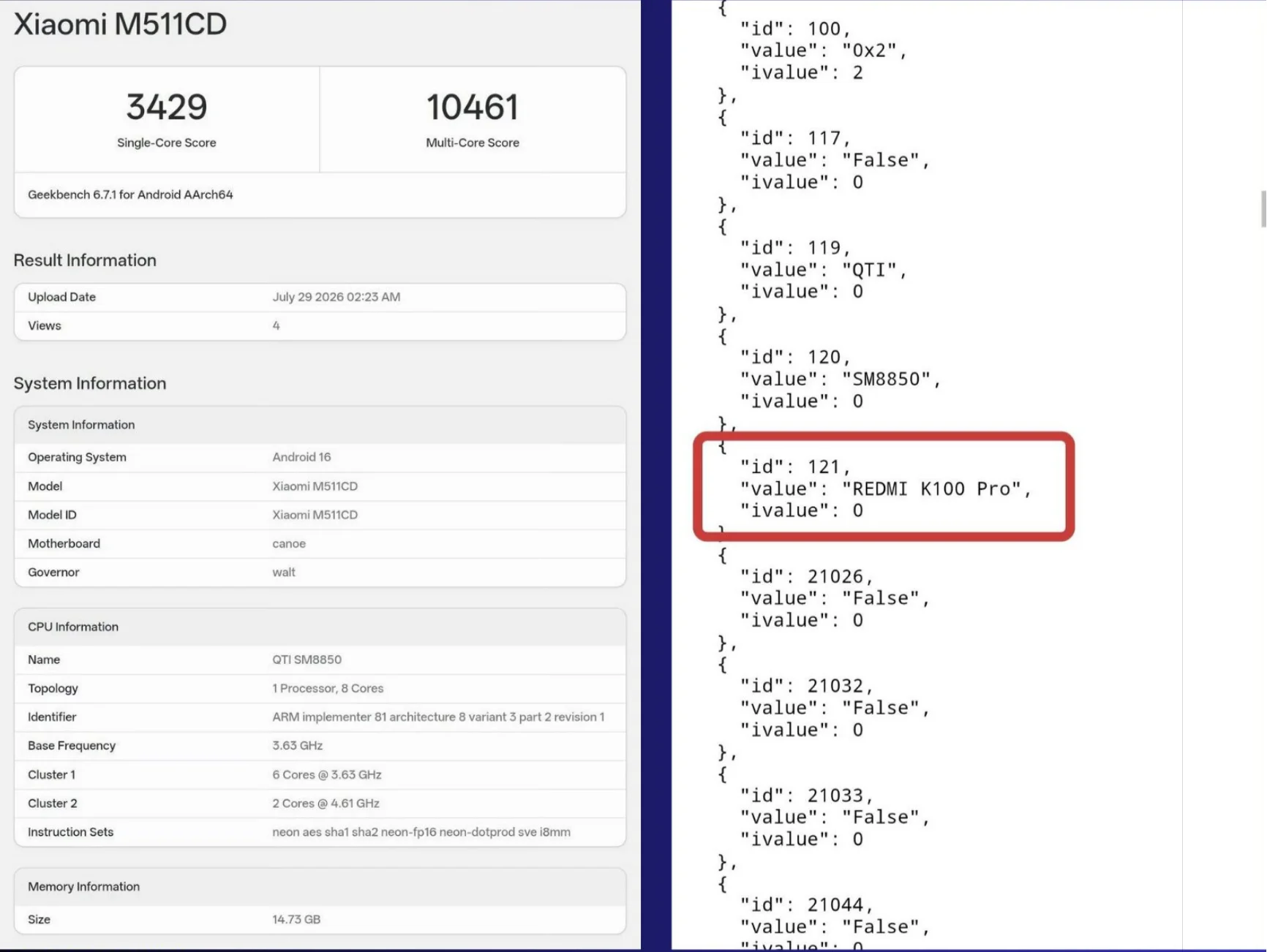Select "2 Cores @ 4.61 GHz" value
The height and width of the screenshot is (952, 1267).
coord(326,803)
